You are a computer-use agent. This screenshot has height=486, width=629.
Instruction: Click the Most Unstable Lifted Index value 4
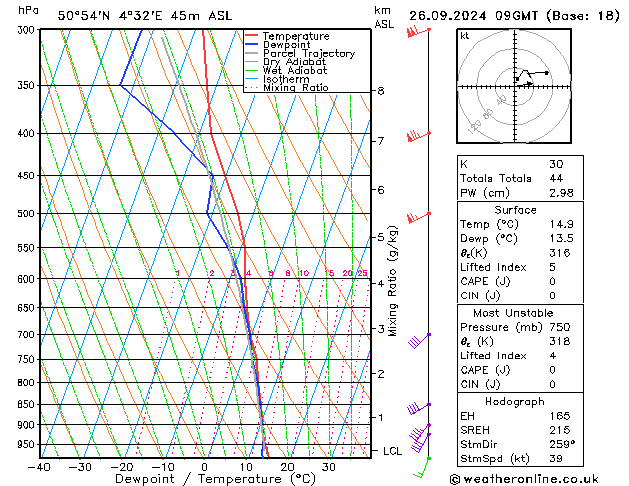[553, 356]
